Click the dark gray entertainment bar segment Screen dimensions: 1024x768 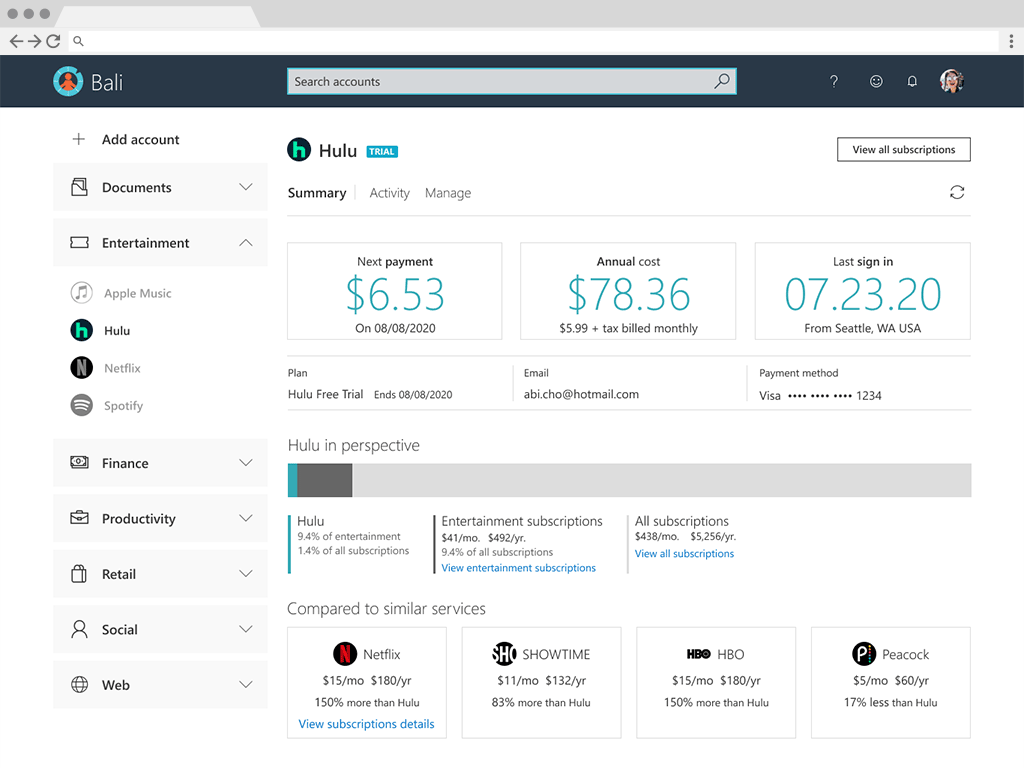[x=325, y=480]
